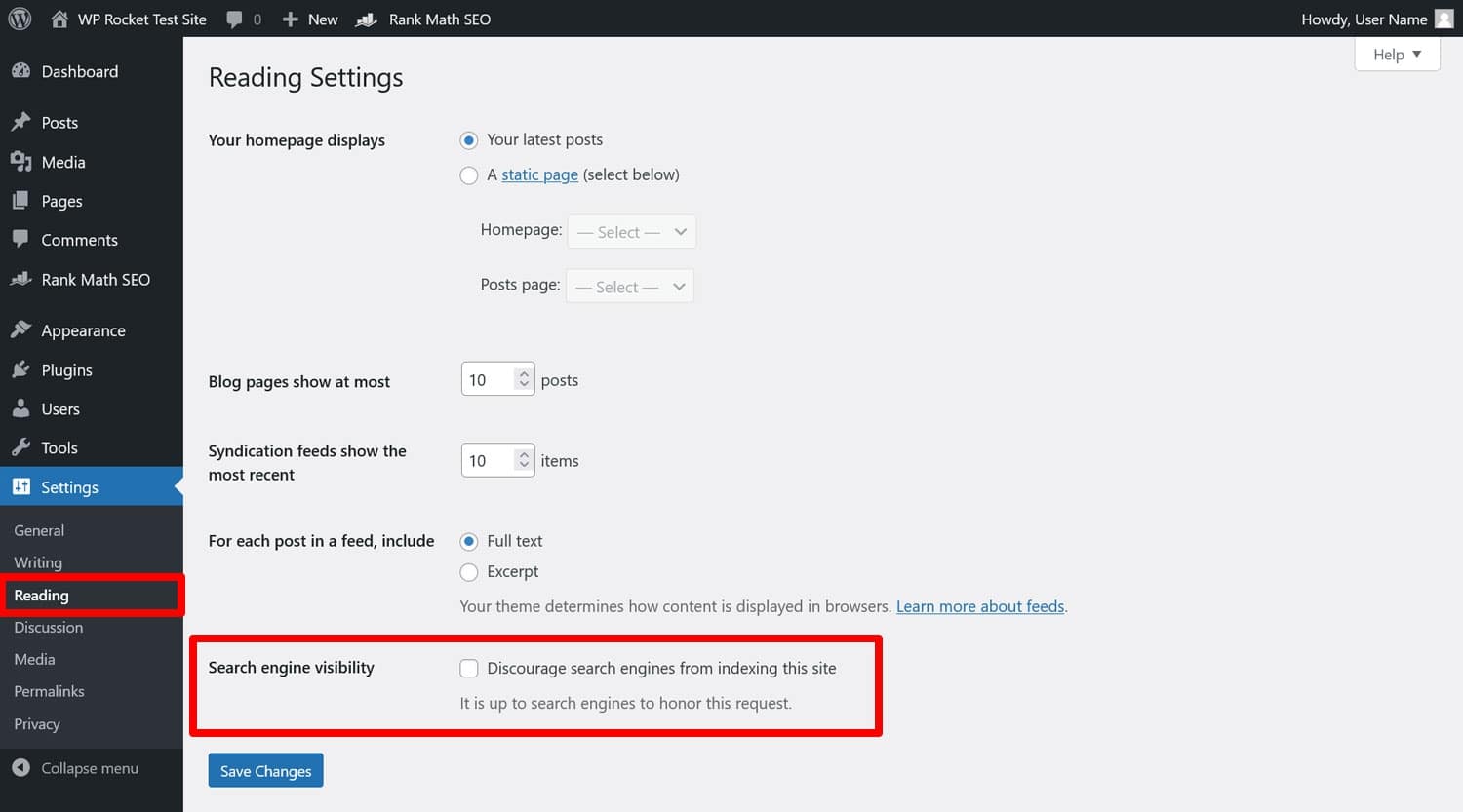Choose Excerpt for posts in a feed
The width and height of the screenshot is (1463, 812).
pos(469,572)
